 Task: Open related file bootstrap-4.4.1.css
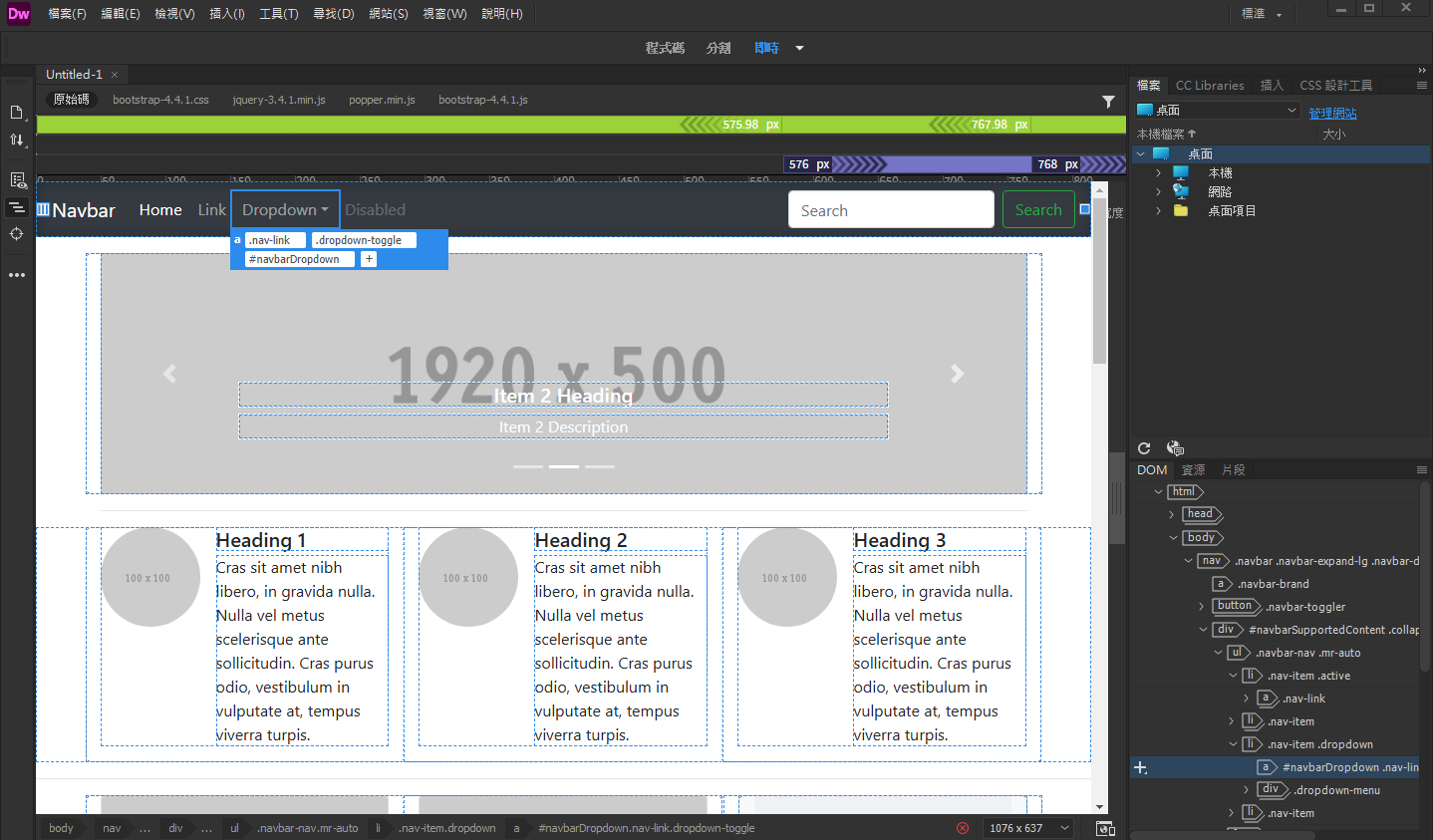coord(160,100)
